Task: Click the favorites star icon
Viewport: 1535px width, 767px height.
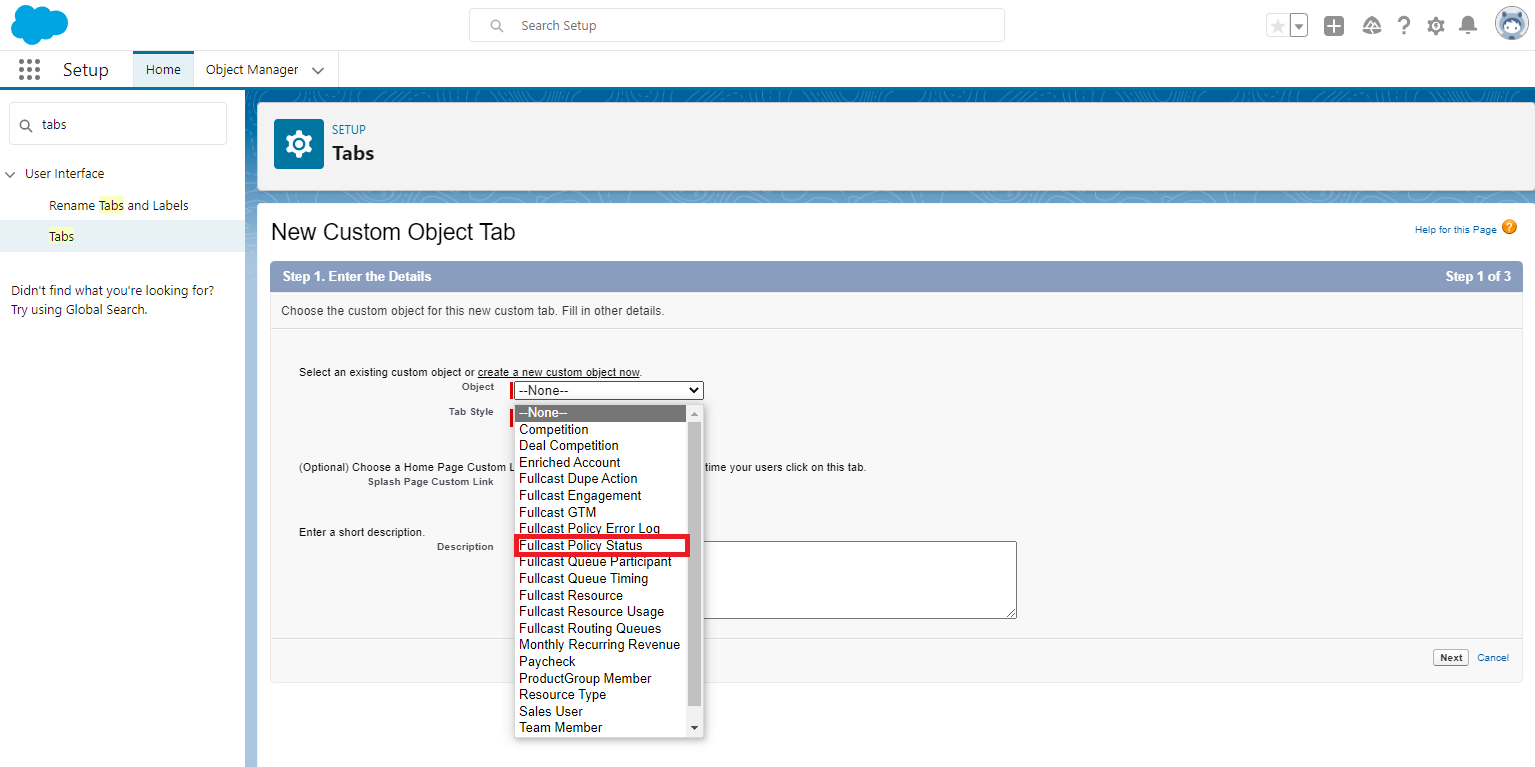Action: point(1277,26)
